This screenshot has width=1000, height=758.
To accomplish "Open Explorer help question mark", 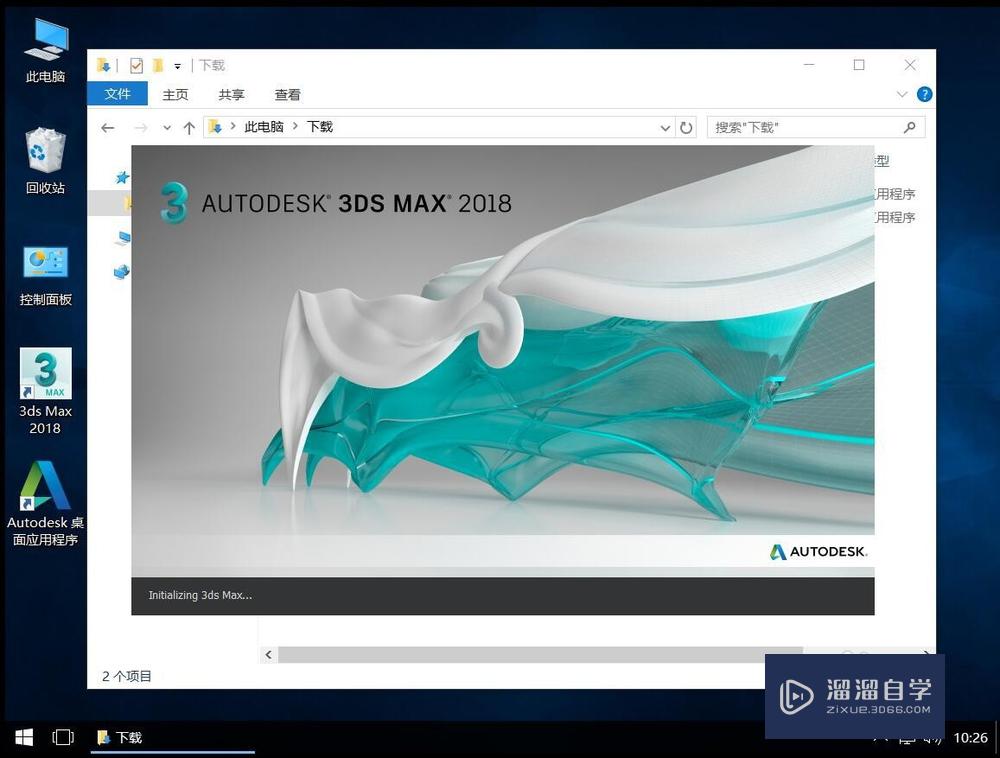I will click(924, 94).
